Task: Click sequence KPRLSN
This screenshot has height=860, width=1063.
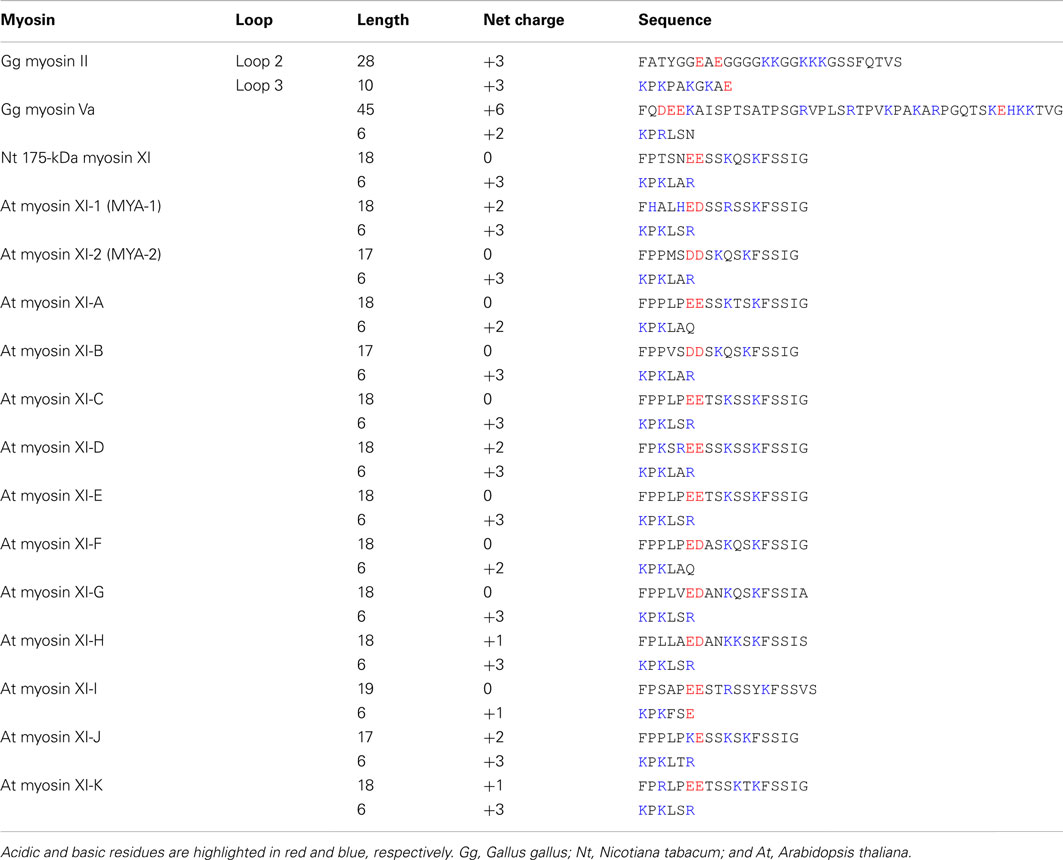Action: 666,135
